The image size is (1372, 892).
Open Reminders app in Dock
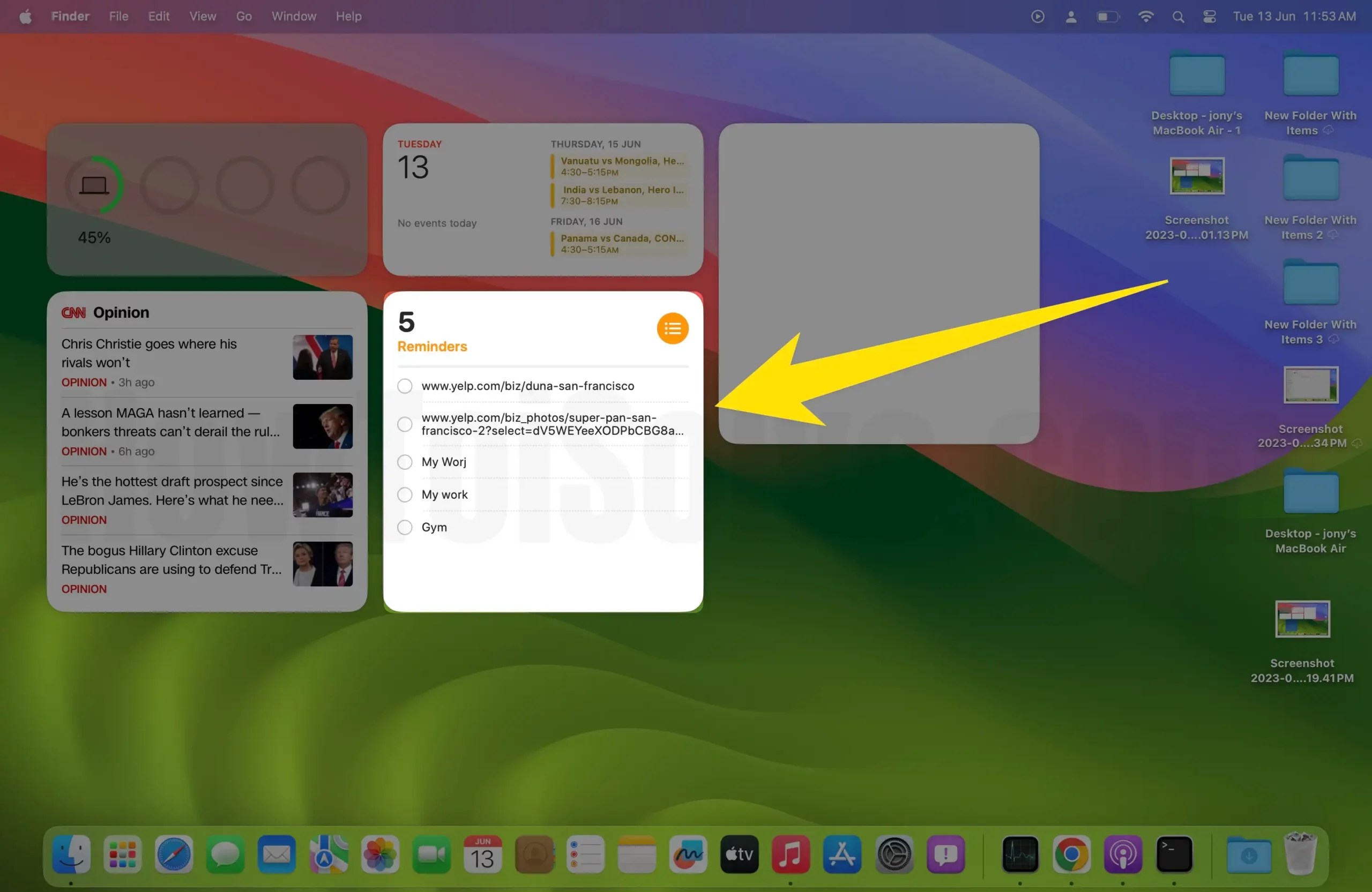pos(586,853)
